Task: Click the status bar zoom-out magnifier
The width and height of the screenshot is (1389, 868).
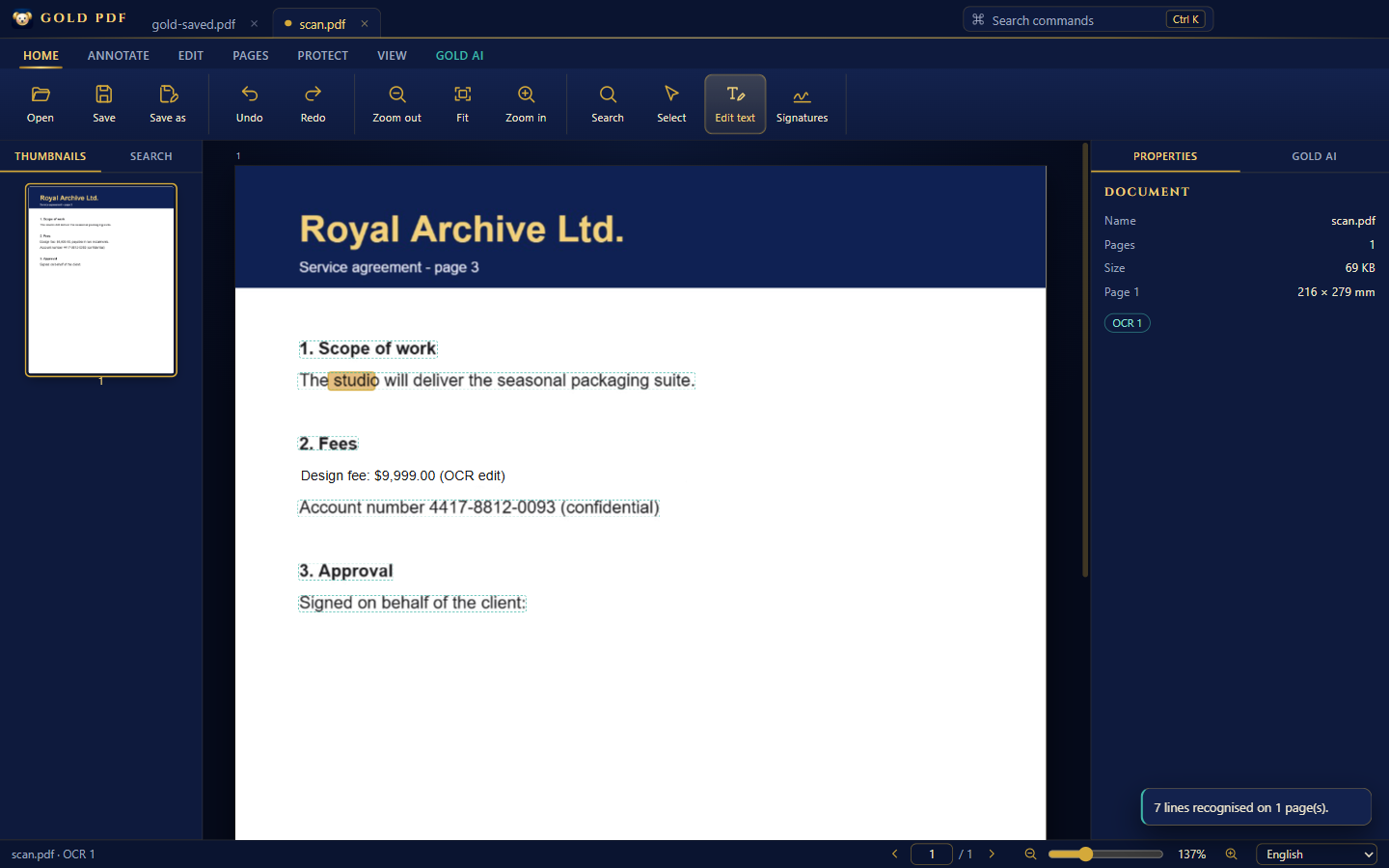Action: 1030,854
